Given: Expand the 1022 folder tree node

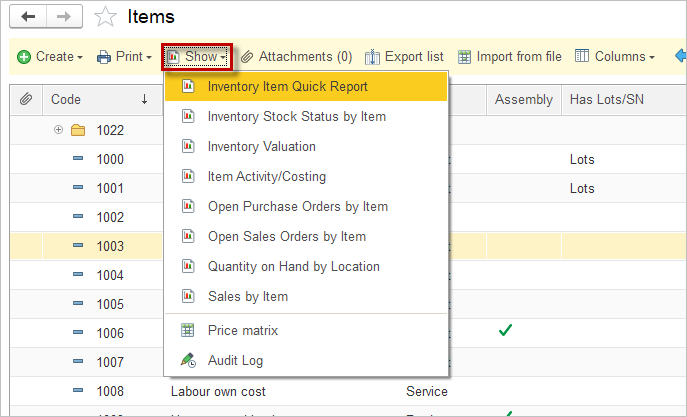Looking at the screenshot, I should tap(58, 130).
